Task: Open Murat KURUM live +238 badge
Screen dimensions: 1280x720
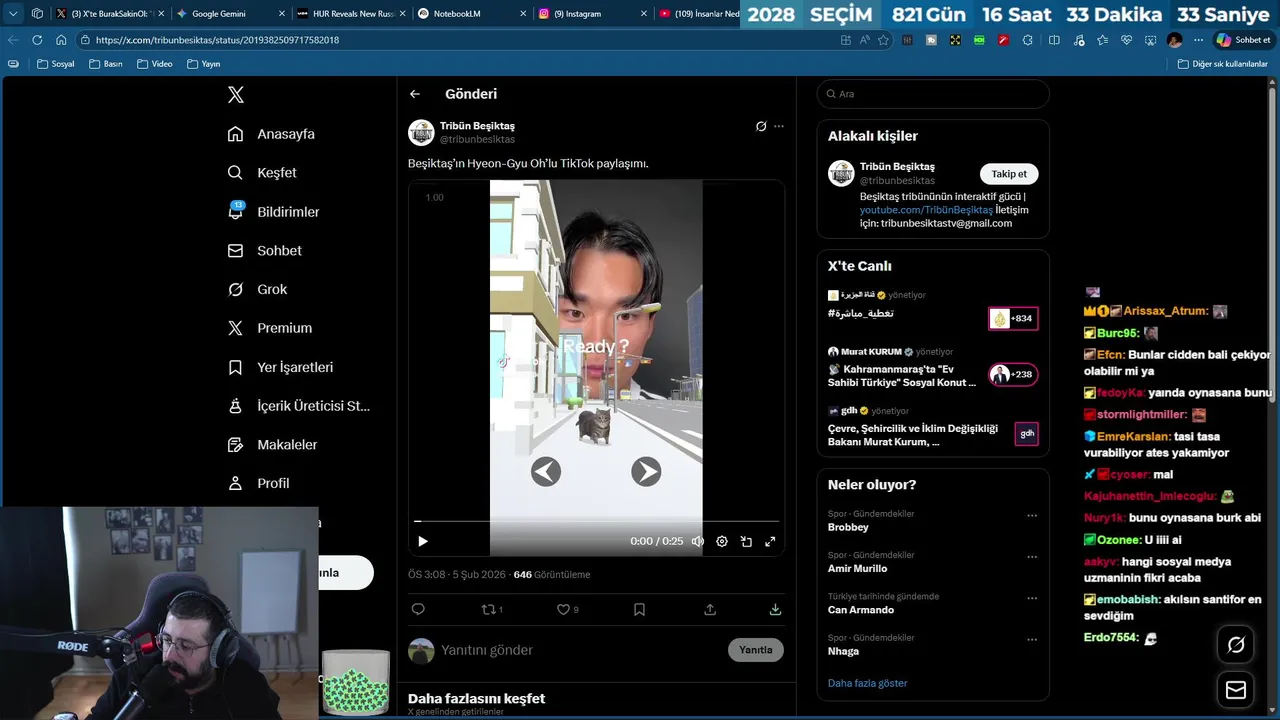Action: tap(1013, 375)
